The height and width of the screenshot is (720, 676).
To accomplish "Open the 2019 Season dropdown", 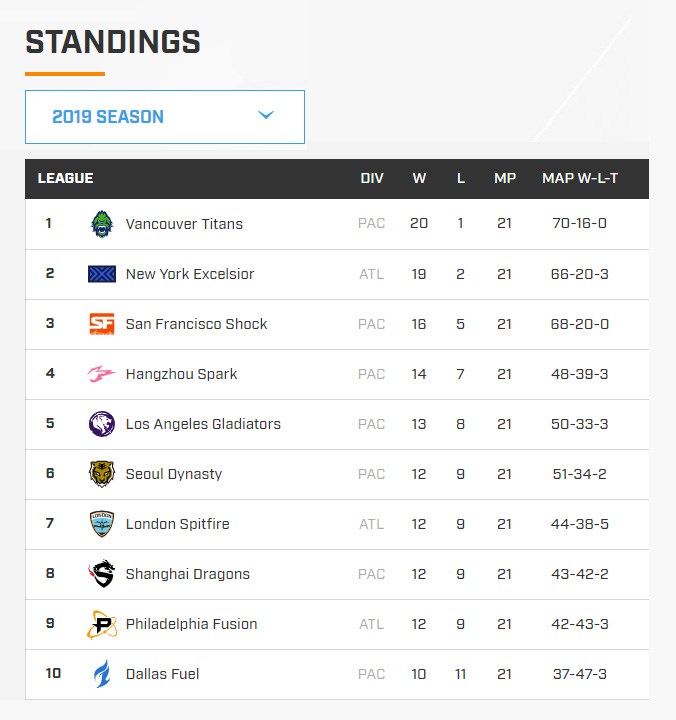I will point(165,117).
